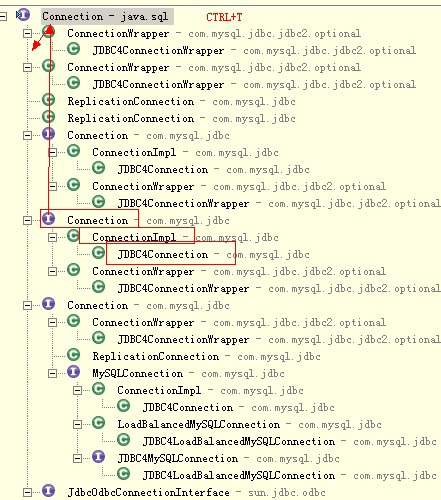Collapse the root Connection - java.sql node

3,16
